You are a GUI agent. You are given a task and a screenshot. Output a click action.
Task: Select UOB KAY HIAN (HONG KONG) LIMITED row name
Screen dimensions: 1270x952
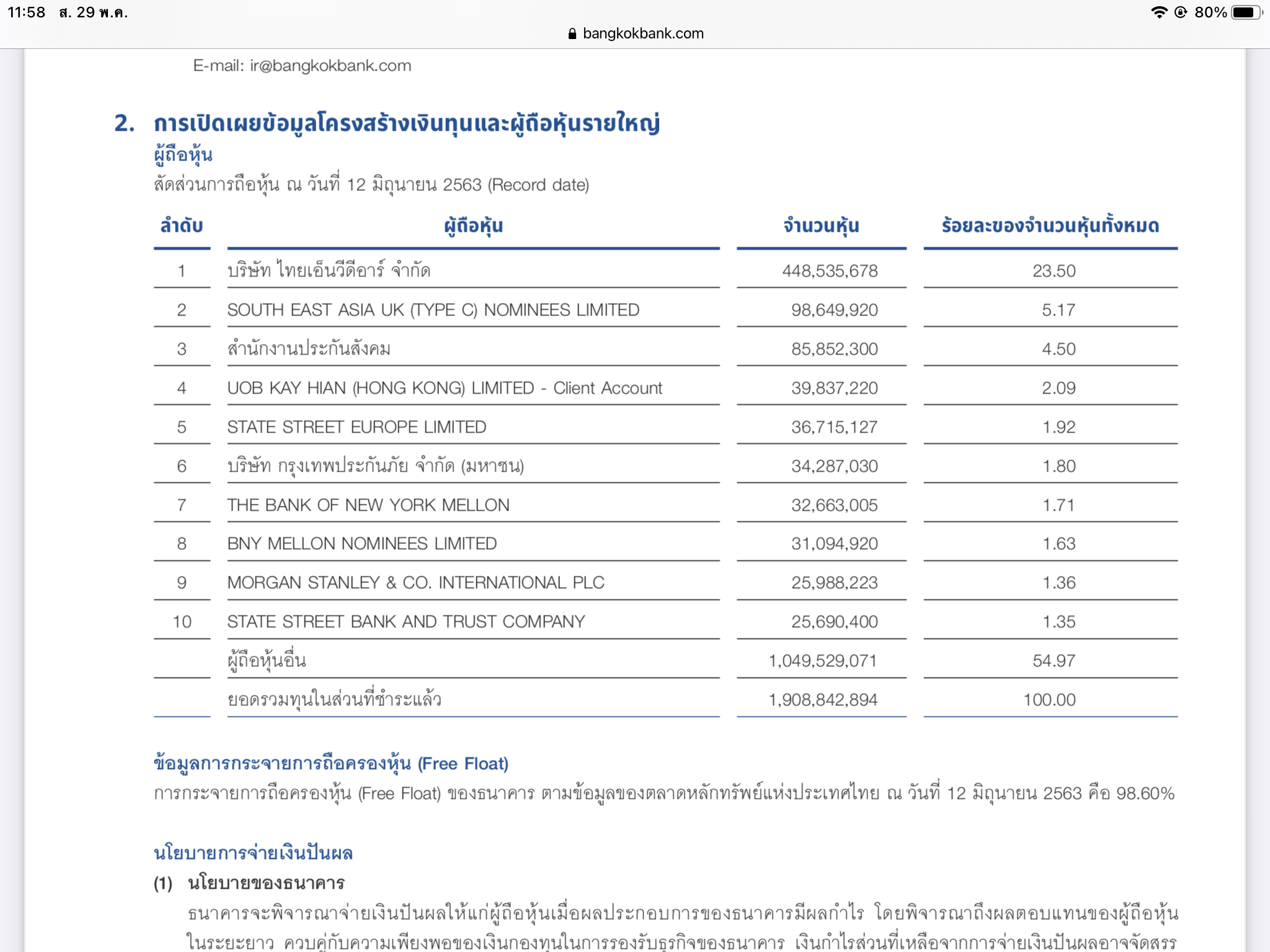(x=445, y=388)
